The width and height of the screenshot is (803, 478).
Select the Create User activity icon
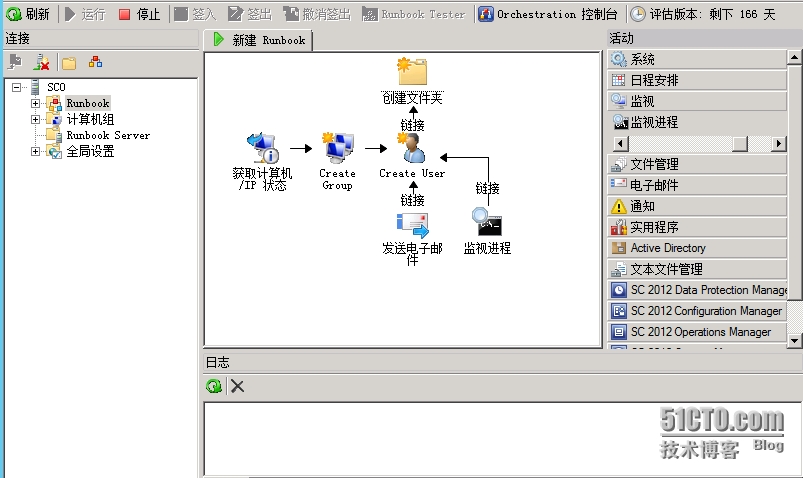click(412, 148)
